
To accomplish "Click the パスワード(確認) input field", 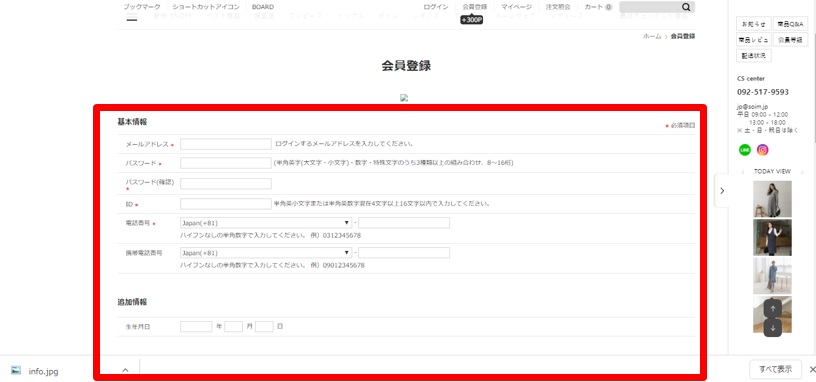I will point(226,183).
